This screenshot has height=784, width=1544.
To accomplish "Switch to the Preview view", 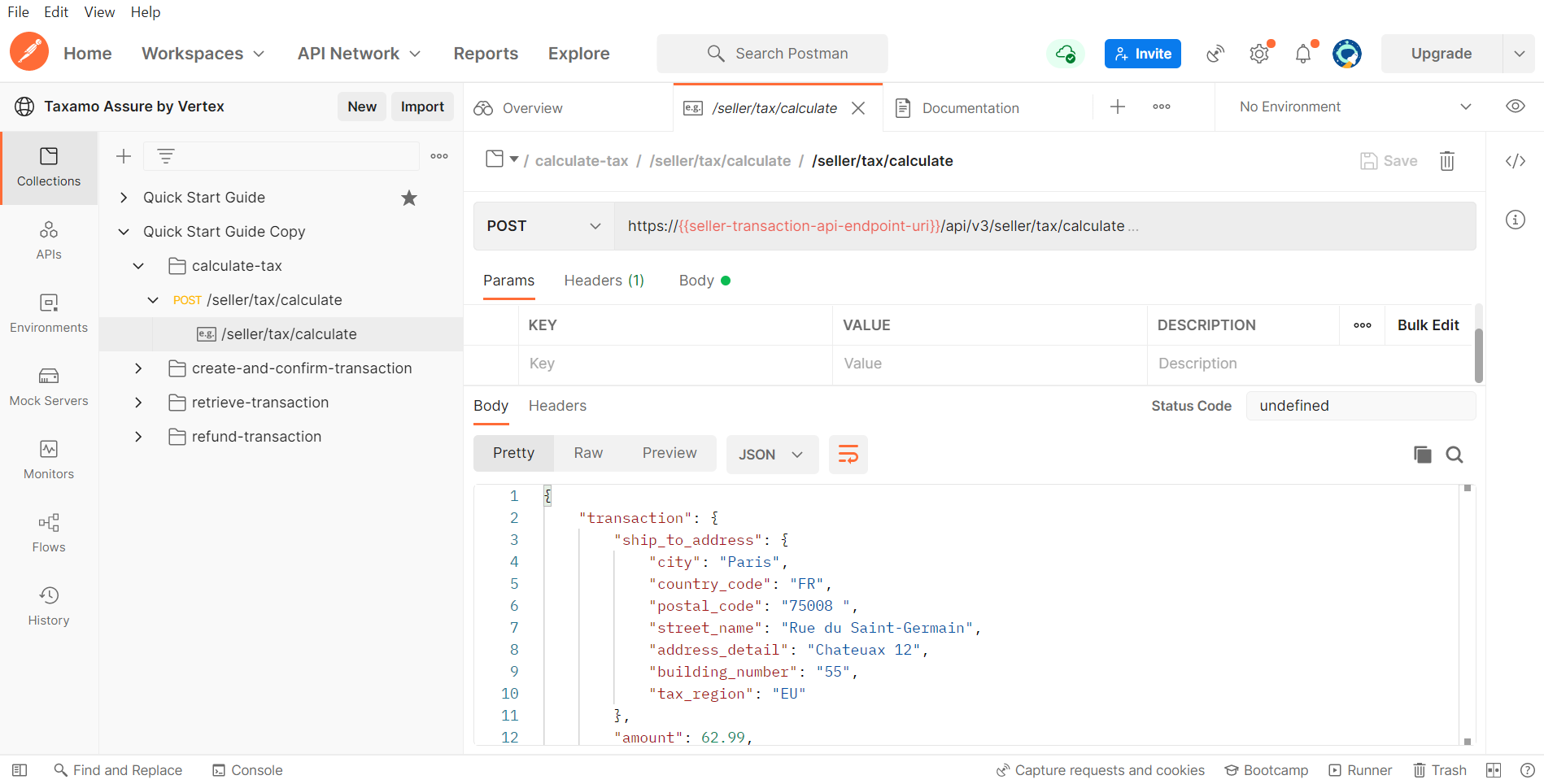I will pyautogui.click(x=670, y=453).
